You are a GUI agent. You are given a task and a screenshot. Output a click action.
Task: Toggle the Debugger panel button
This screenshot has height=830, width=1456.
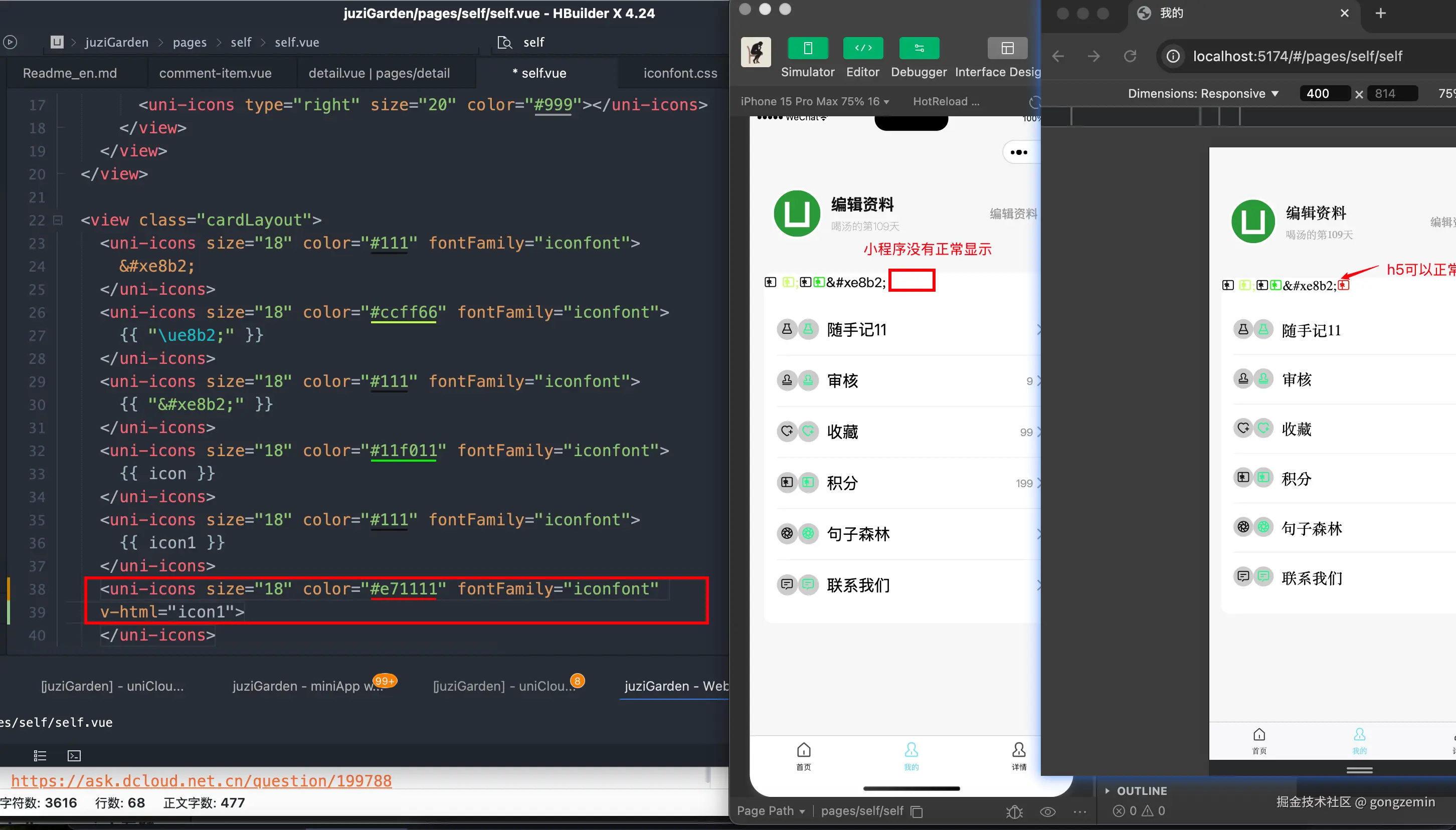click(x=919, y=49)
